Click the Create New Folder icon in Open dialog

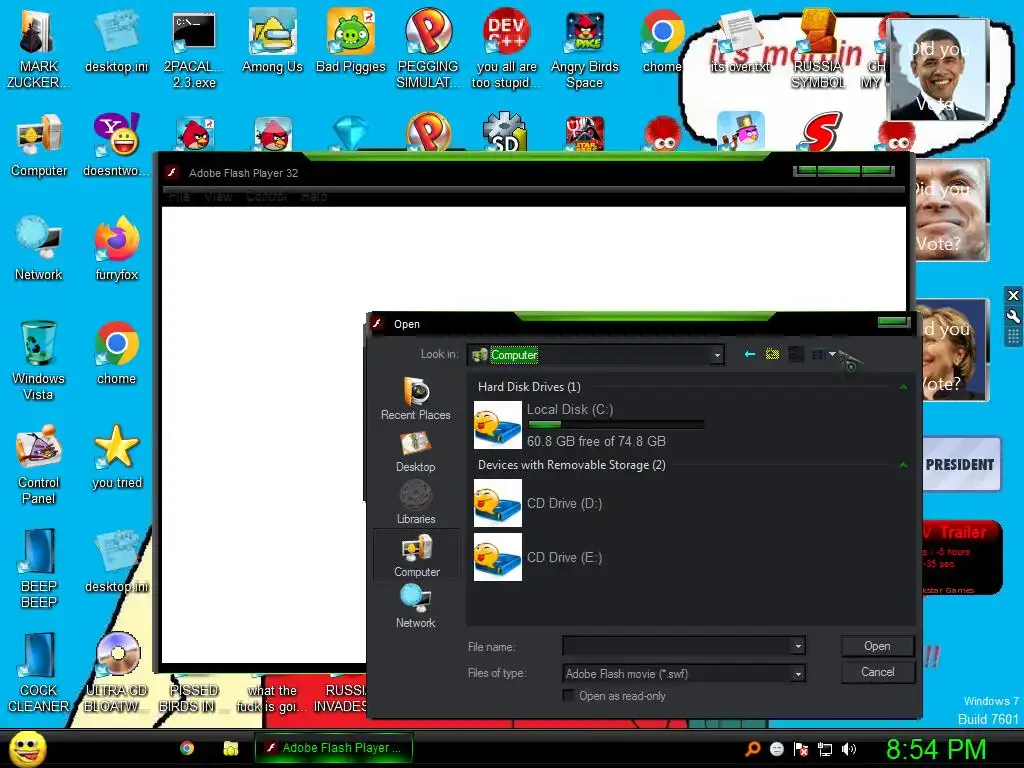[x=795, y=354]
